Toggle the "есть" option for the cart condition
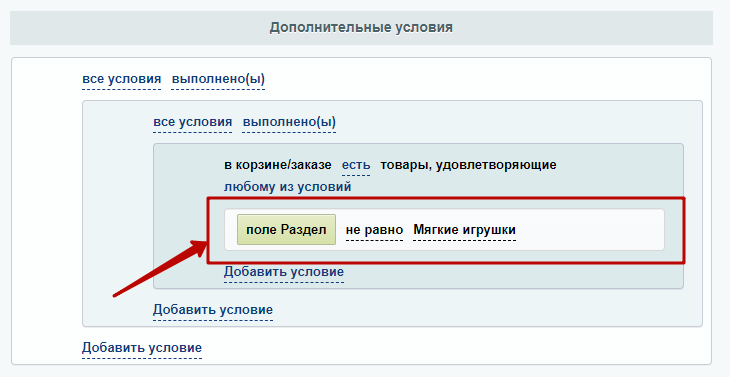 (x=356, y=165)
